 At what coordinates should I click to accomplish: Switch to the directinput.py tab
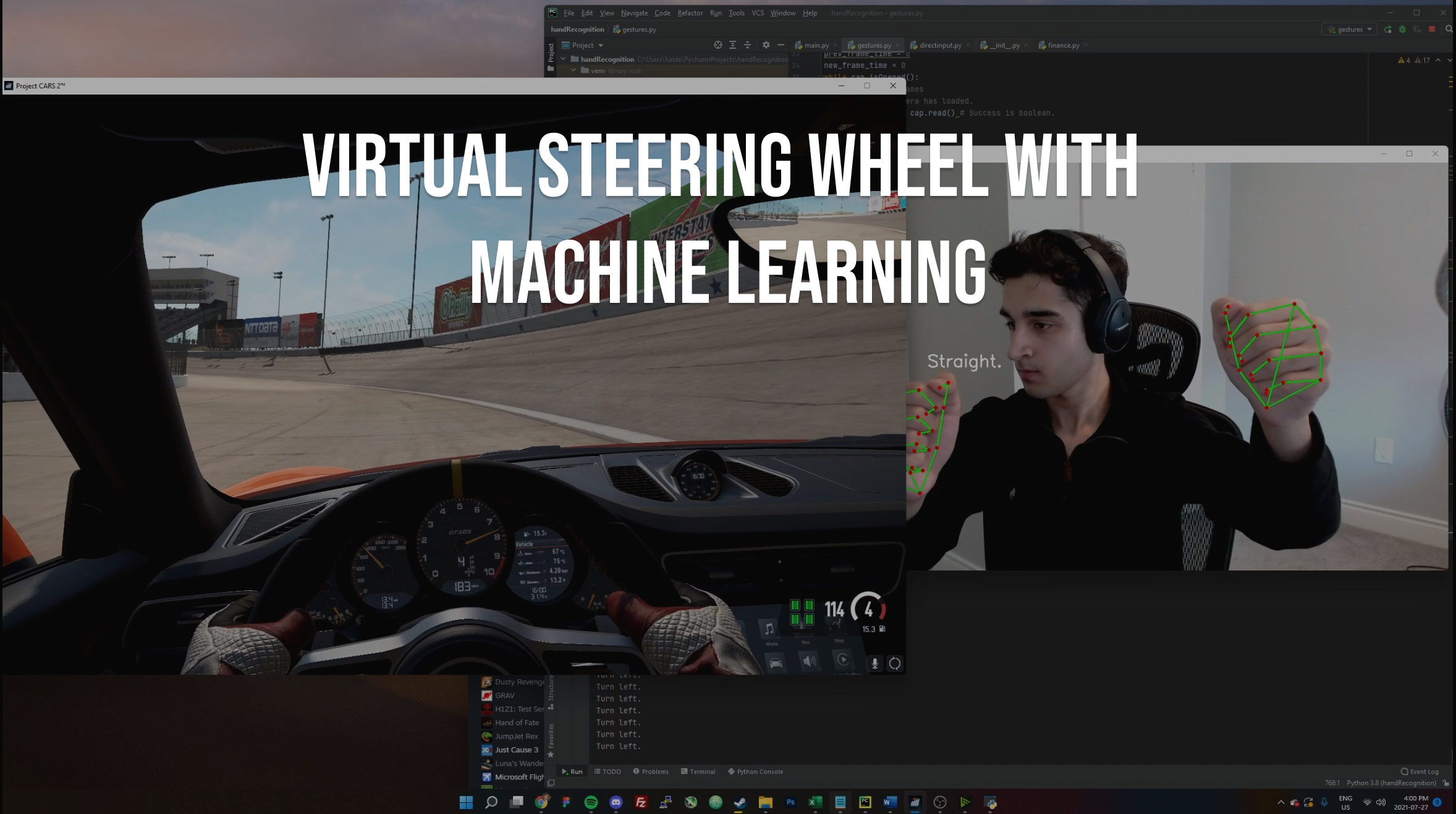coord(939,45)
